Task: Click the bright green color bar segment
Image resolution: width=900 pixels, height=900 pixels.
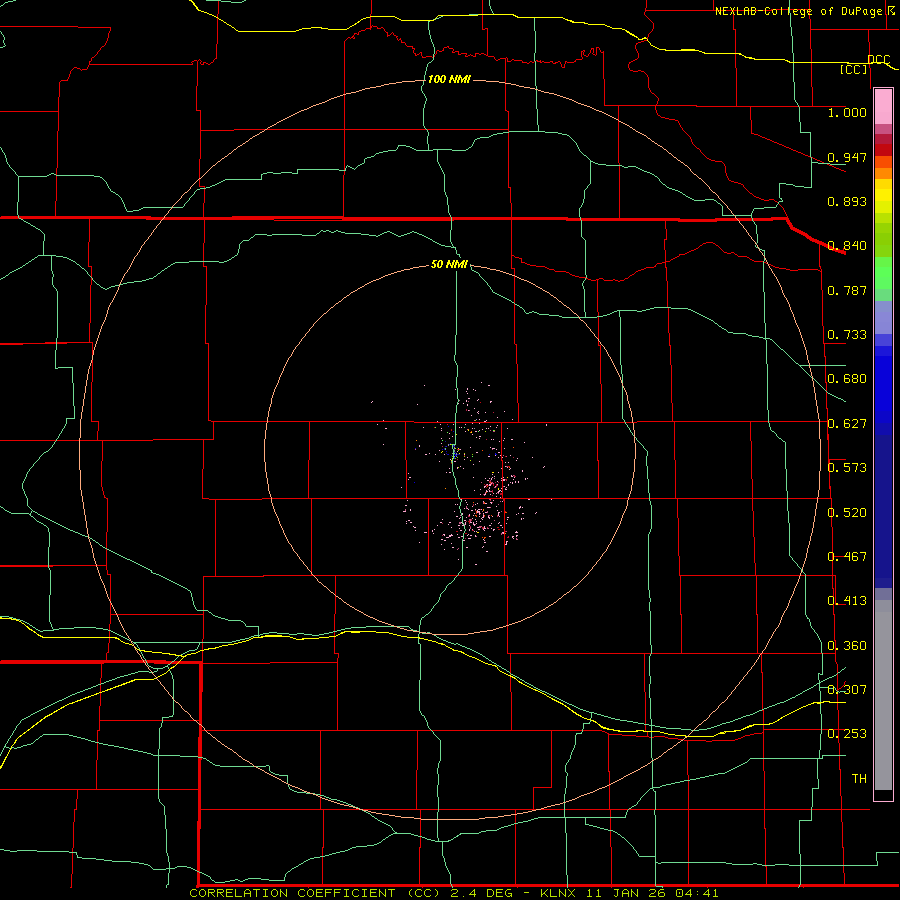Action: click(883, 273)
